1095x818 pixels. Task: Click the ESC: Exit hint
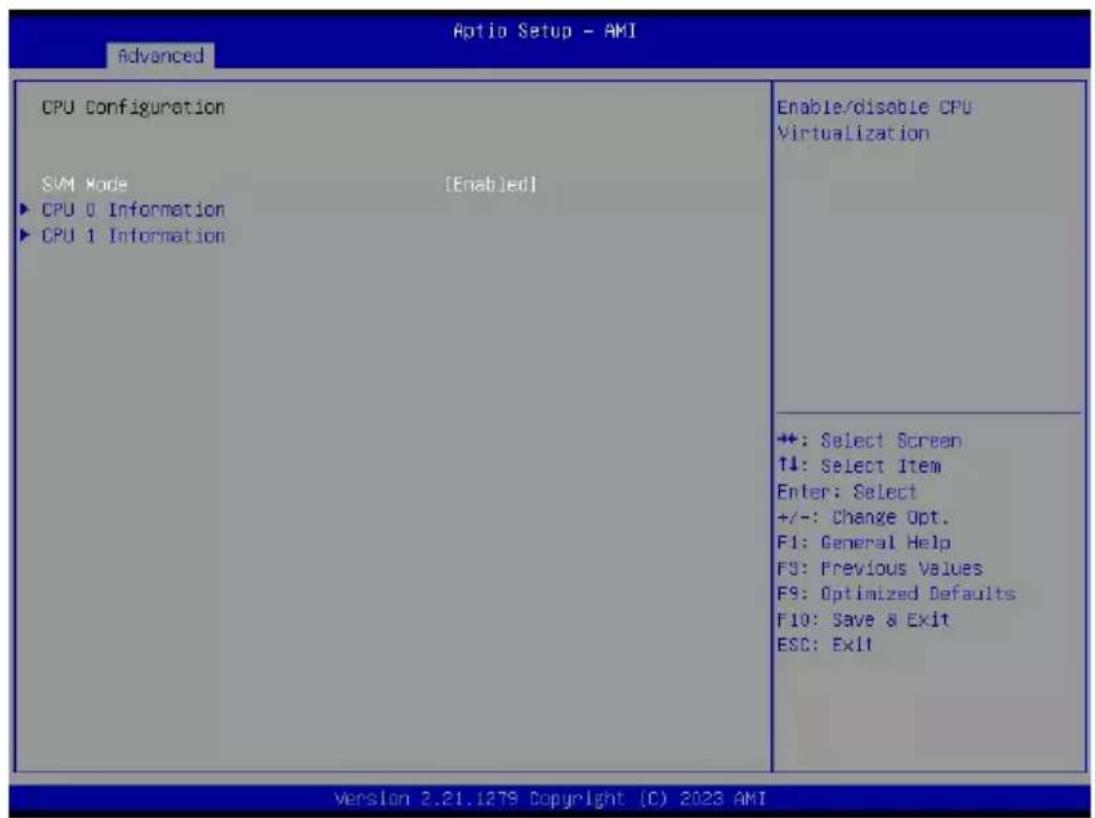[825, 645]
